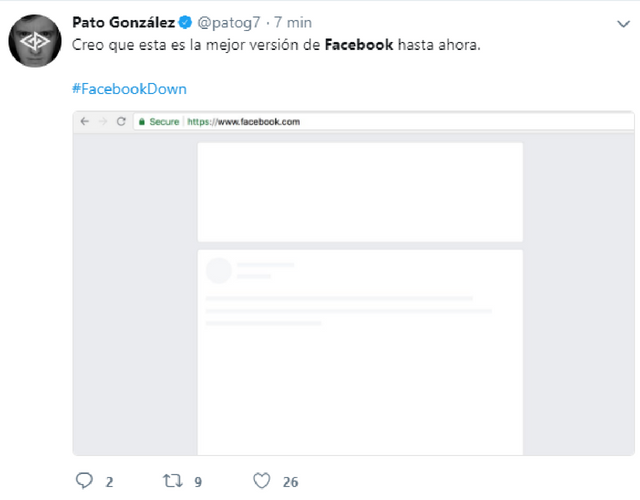
Task: Open the #FacebookDown hashtag
Action: pyautogui.click(x=129, y=89)
